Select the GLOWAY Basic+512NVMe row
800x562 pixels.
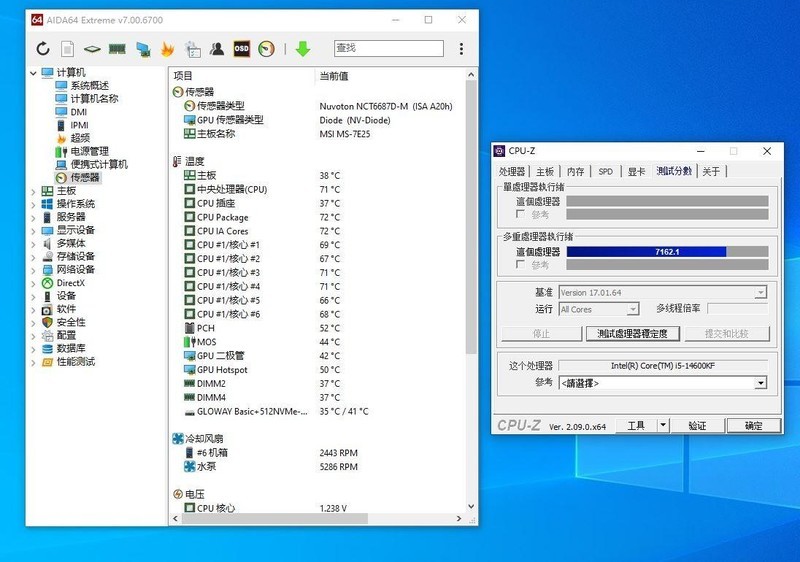pyautogui.click(x=316, y=411)
